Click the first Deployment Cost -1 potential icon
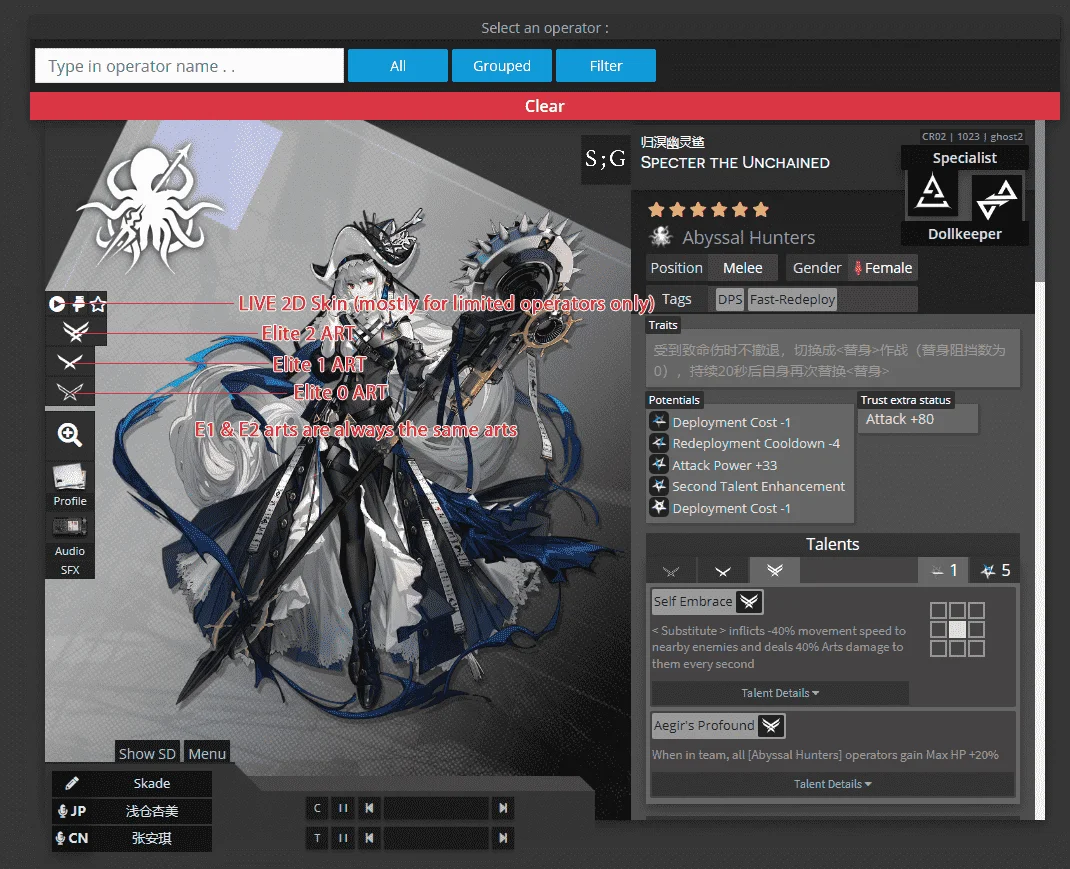Image resolution: width=1070 pixels, height=869 pixels. [659, 421]
